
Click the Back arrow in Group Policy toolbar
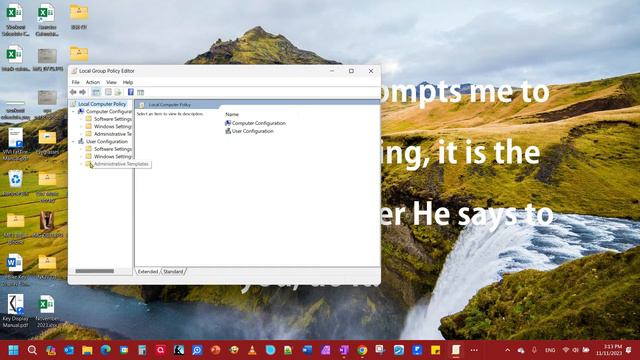[73, 92]
